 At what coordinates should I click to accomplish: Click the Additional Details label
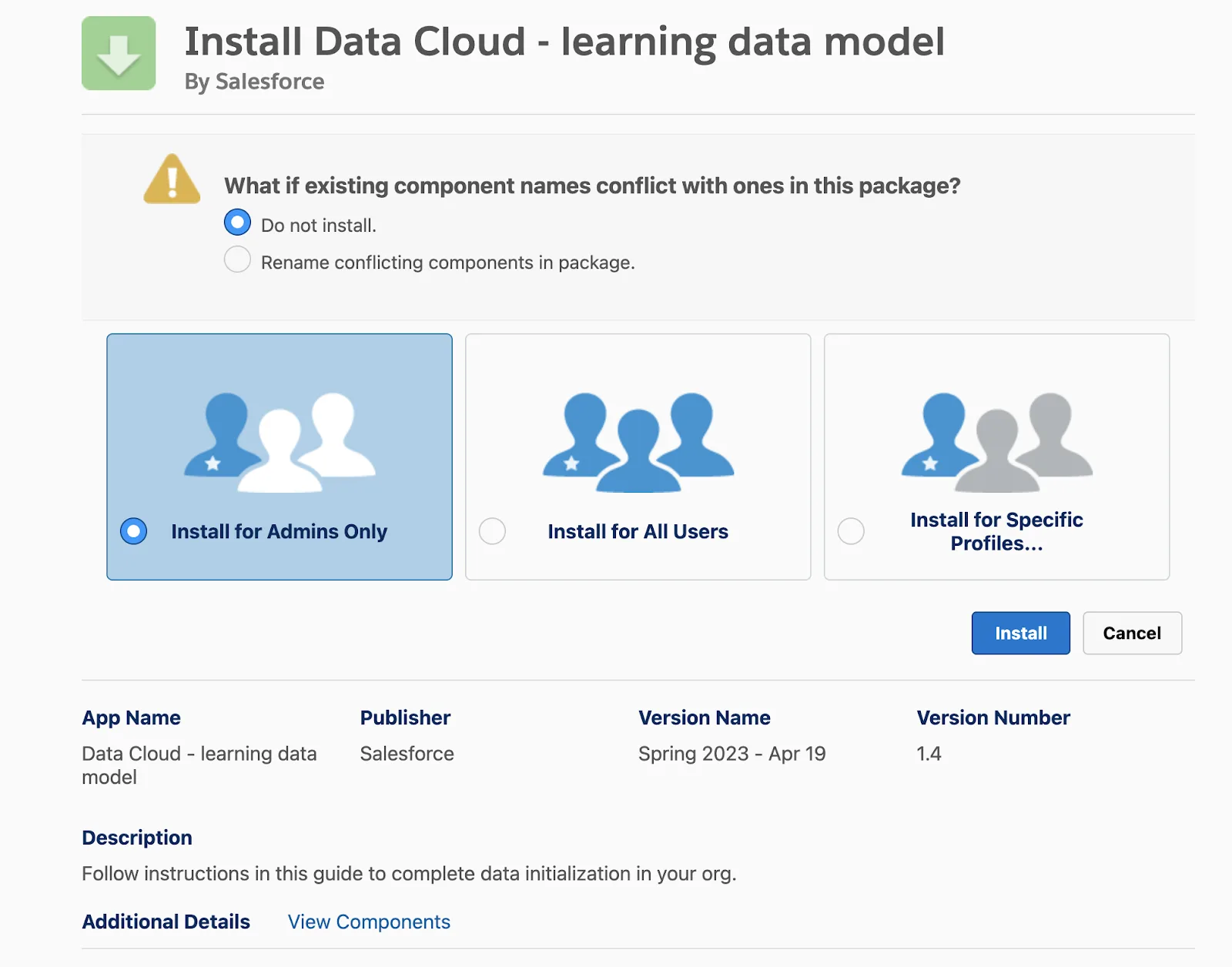[166, 922]
